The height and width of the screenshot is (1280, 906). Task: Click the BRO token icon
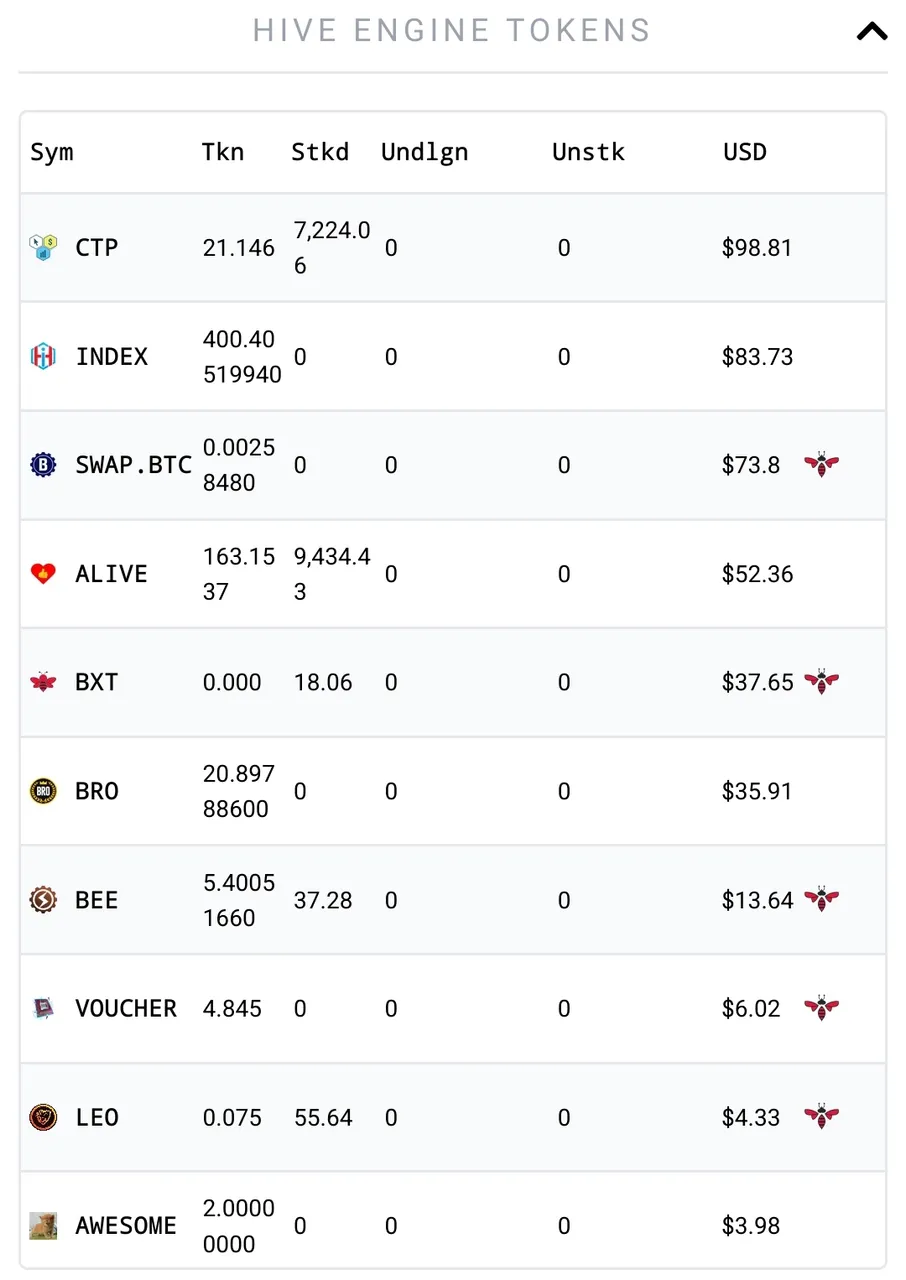[x=43, y=791]
